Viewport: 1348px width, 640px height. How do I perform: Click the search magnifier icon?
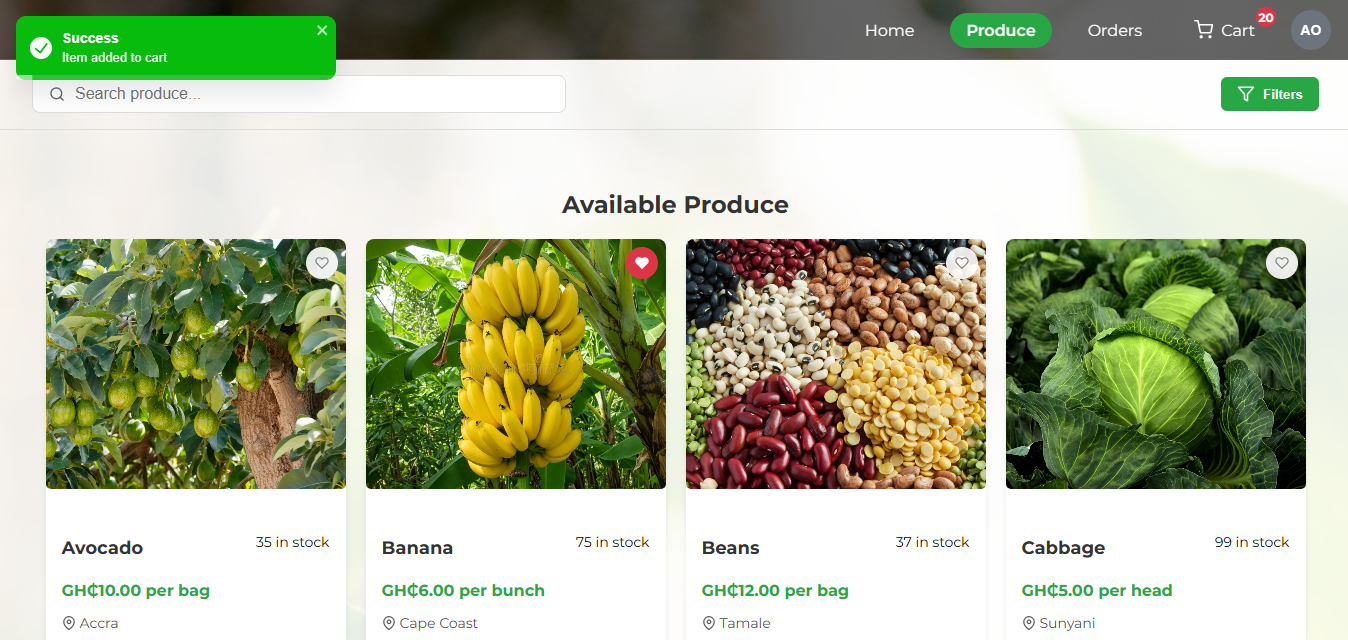[x=57, y=94]
